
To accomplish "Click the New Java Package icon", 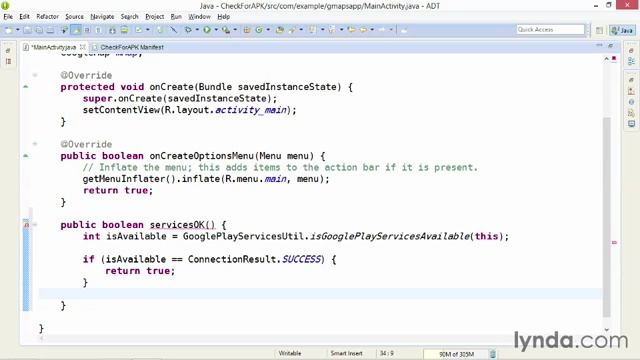I will point(247,30).
